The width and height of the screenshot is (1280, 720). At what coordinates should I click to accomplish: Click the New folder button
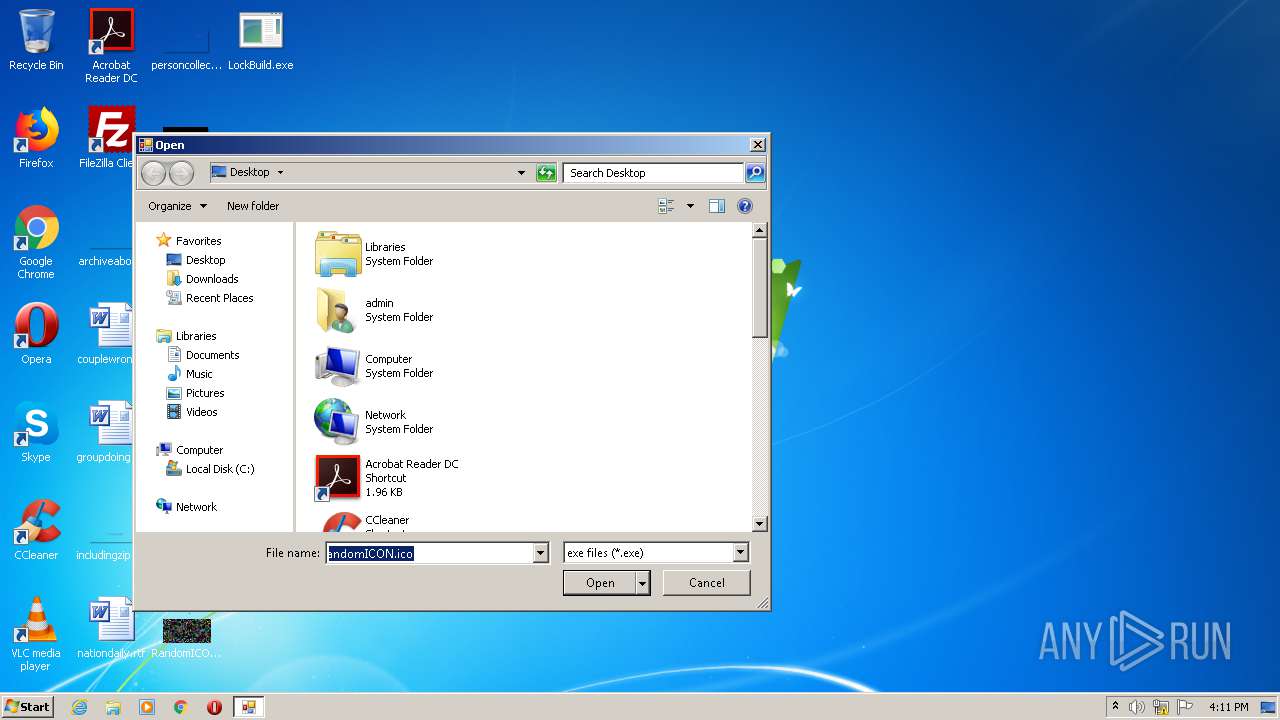(x=253, y=206)
